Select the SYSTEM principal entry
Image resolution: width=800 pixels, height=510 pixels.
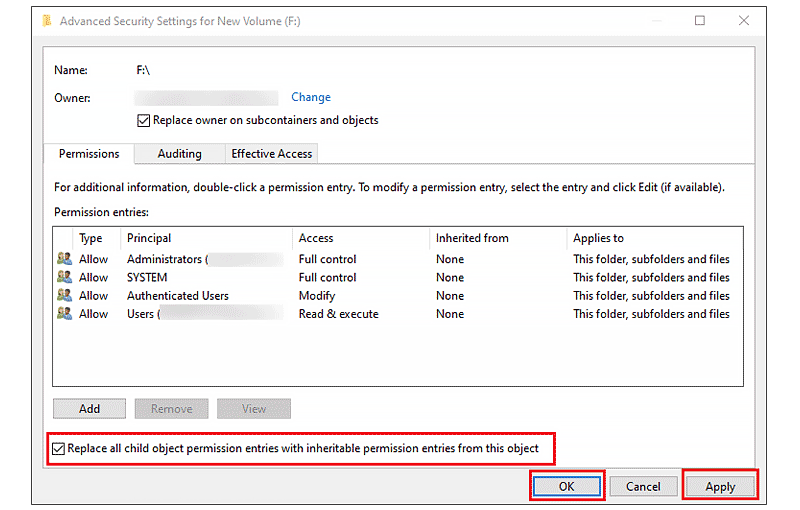[147, 277]
